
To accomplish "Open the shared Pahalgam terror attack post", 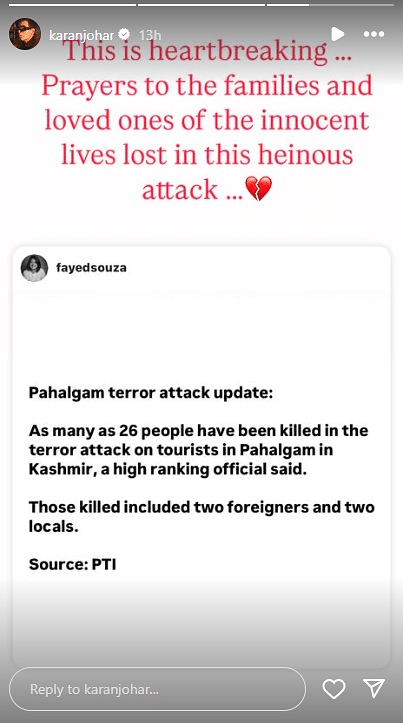I will (202, 457).
